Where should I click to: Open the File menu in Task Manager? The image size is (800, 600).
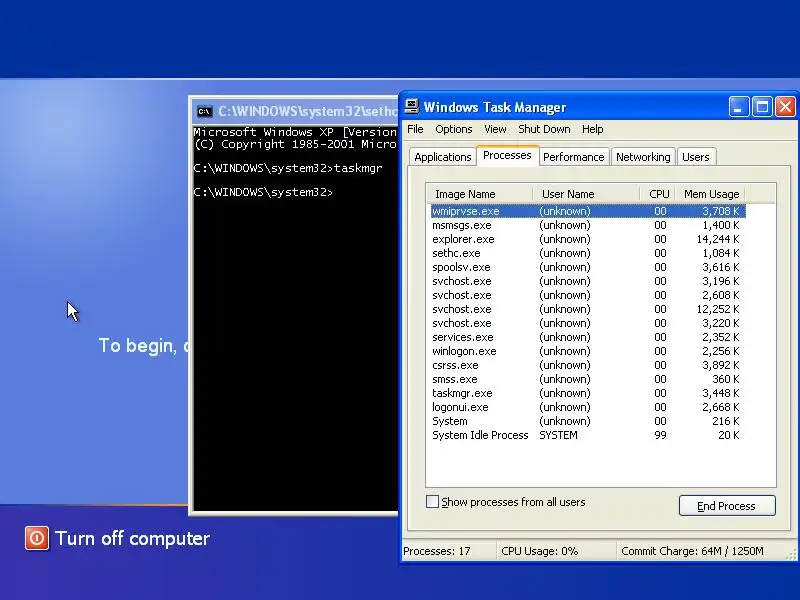click(x=415, y=129)
